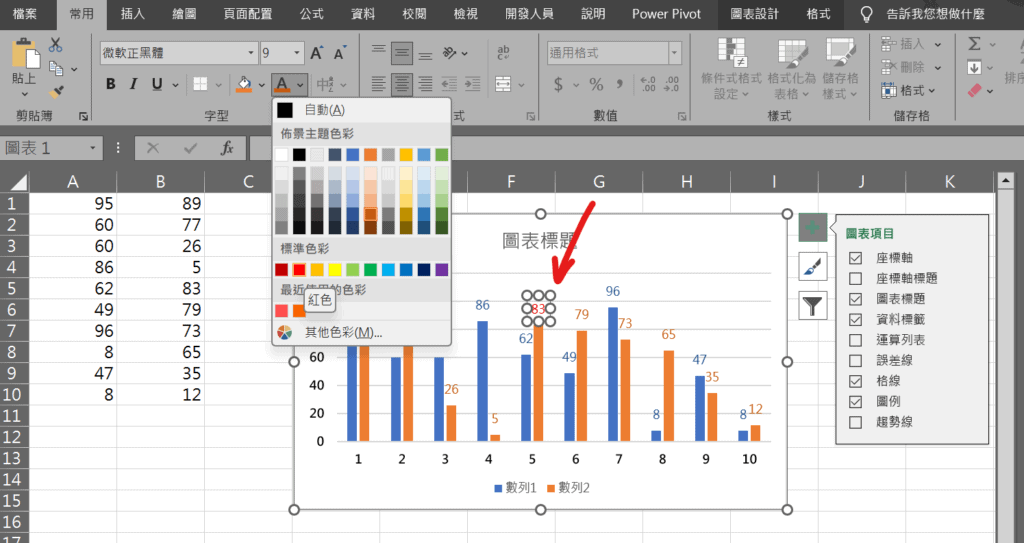1024x543 pixels.
Task: Open the 圖表設計 ribbon tab
Action: click(757, 14)
